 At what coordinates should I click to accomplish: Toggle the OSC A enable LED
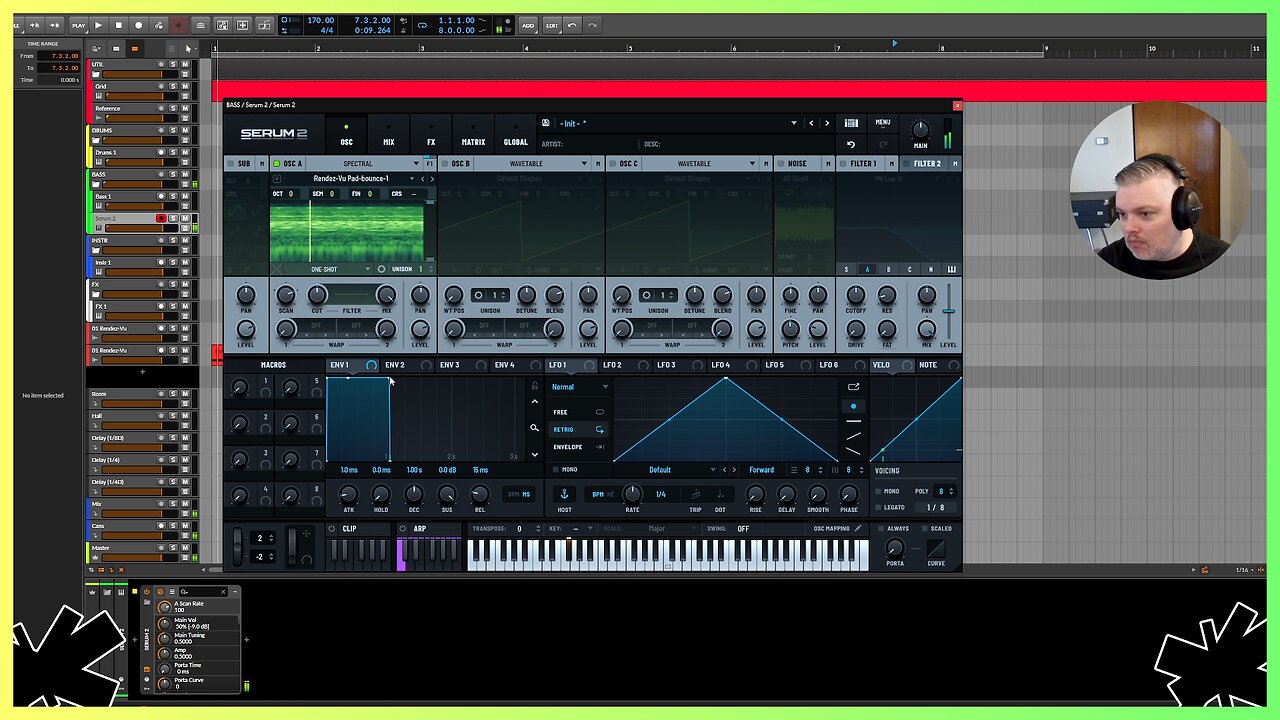pos(276,163)
